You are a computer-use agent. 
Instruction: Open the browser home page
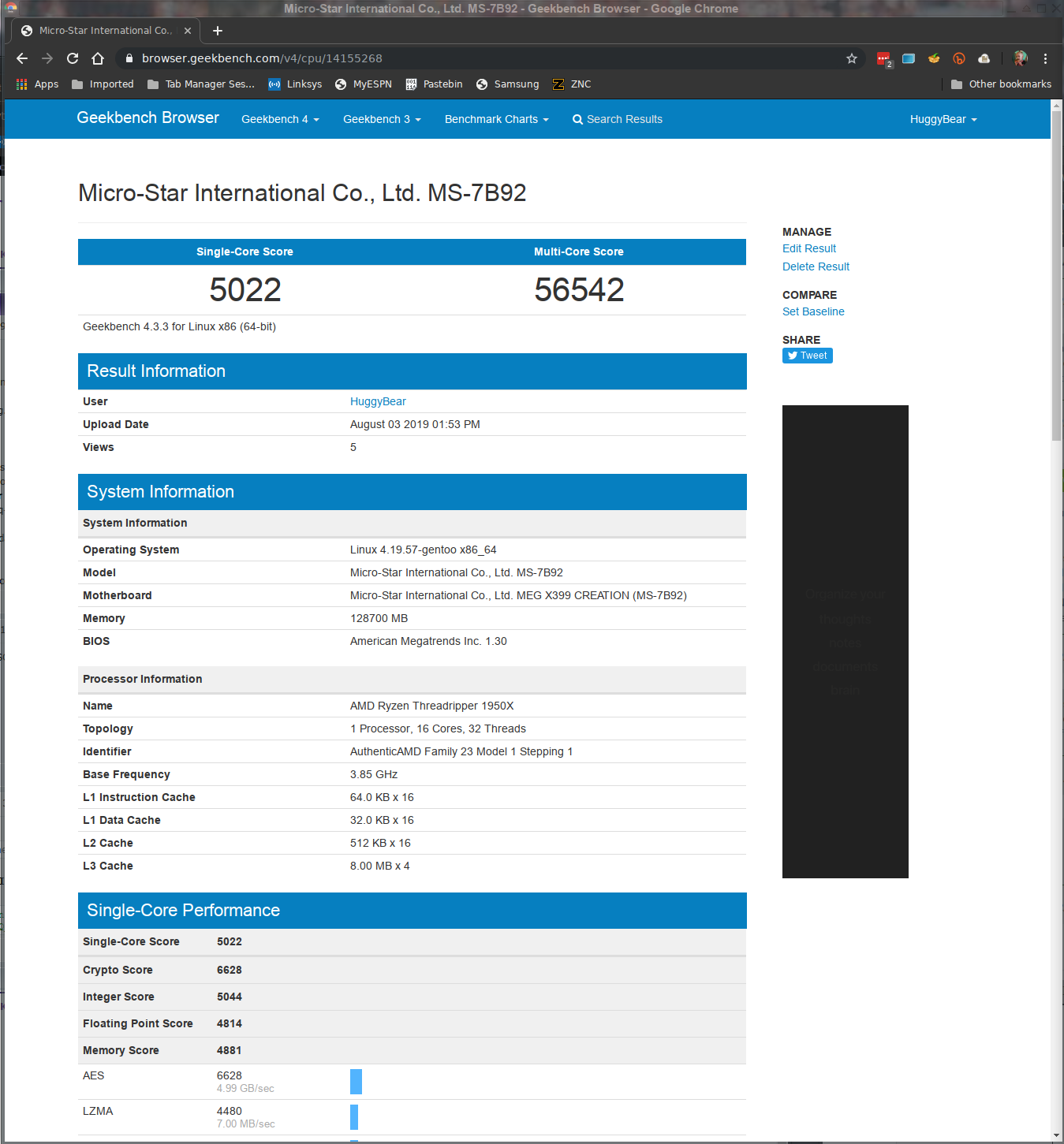[98, 58]
